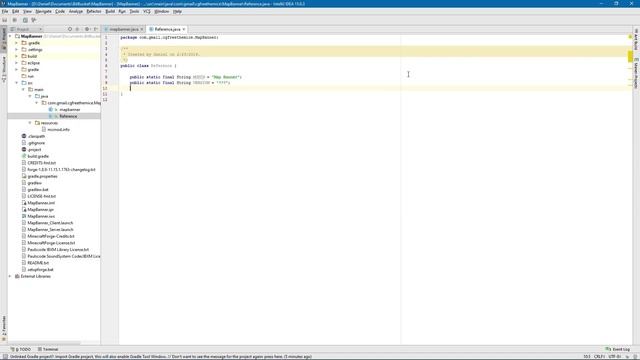Screen dimensions: 640x360
Task: Collapse the com.gmail package node
Action: click(x=37, y=103)
